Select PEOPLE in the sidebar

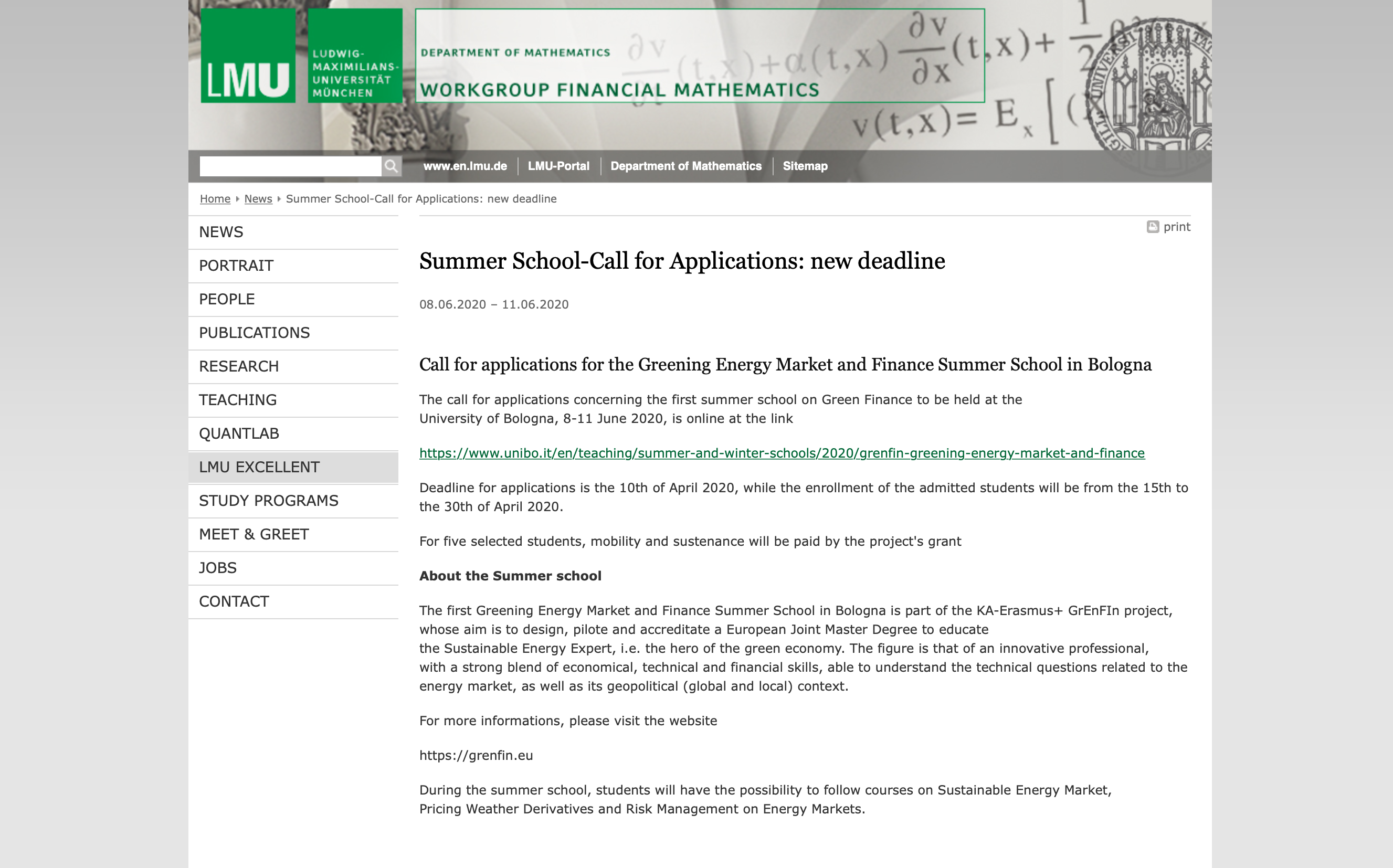293,300
